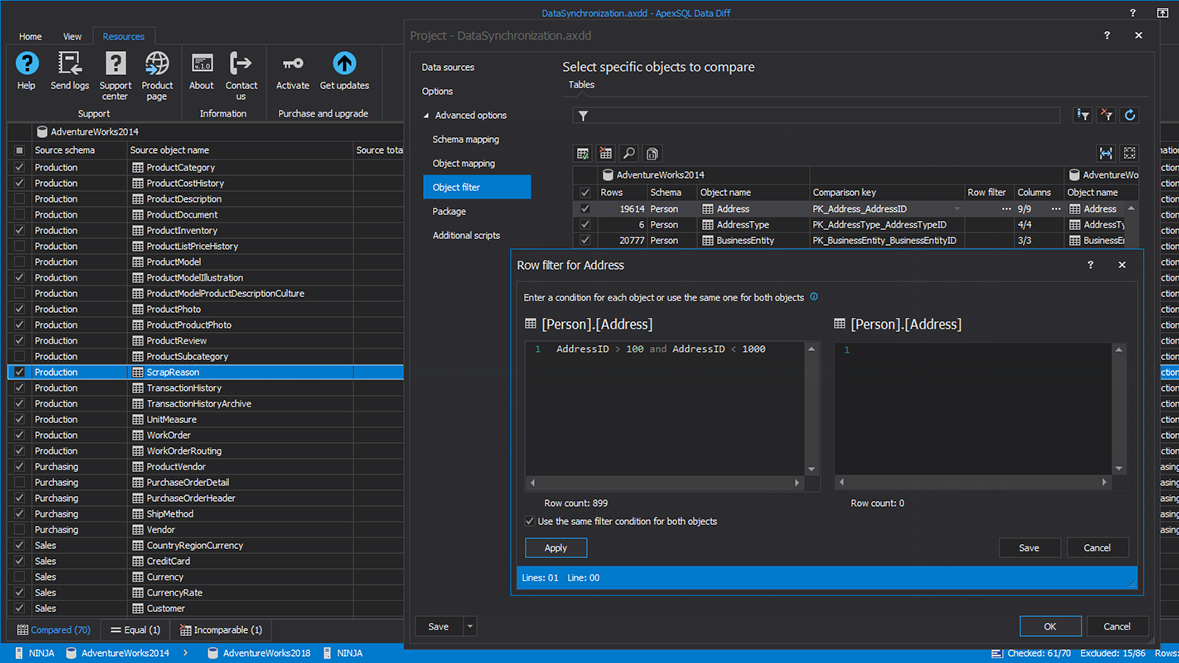Click Apply in Row filter dialog

[556, 548]
